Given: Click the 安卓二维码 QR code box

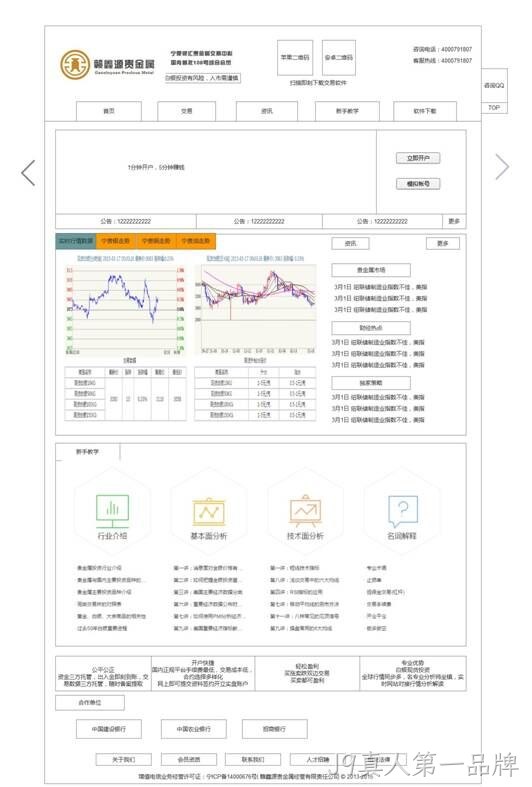Looking at the screenshot, I should coord(339,58).
